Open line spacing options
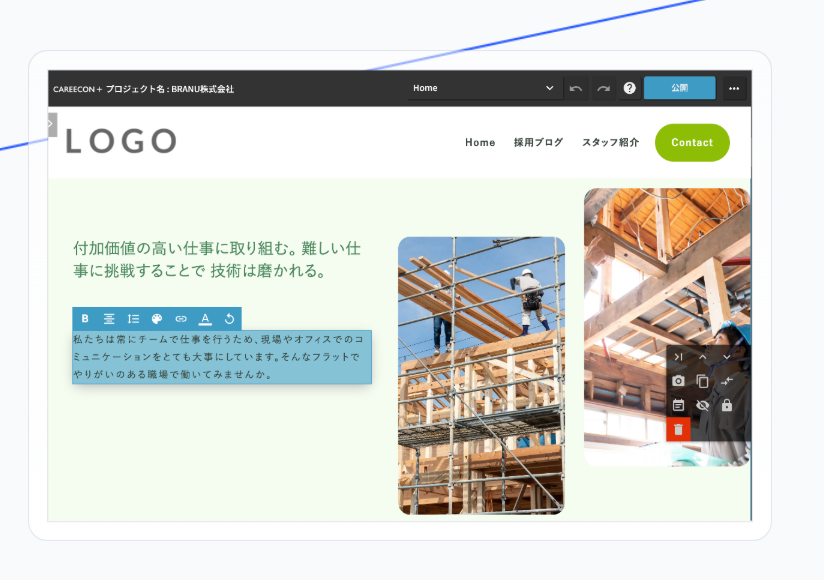 click(x=133, y=319)
